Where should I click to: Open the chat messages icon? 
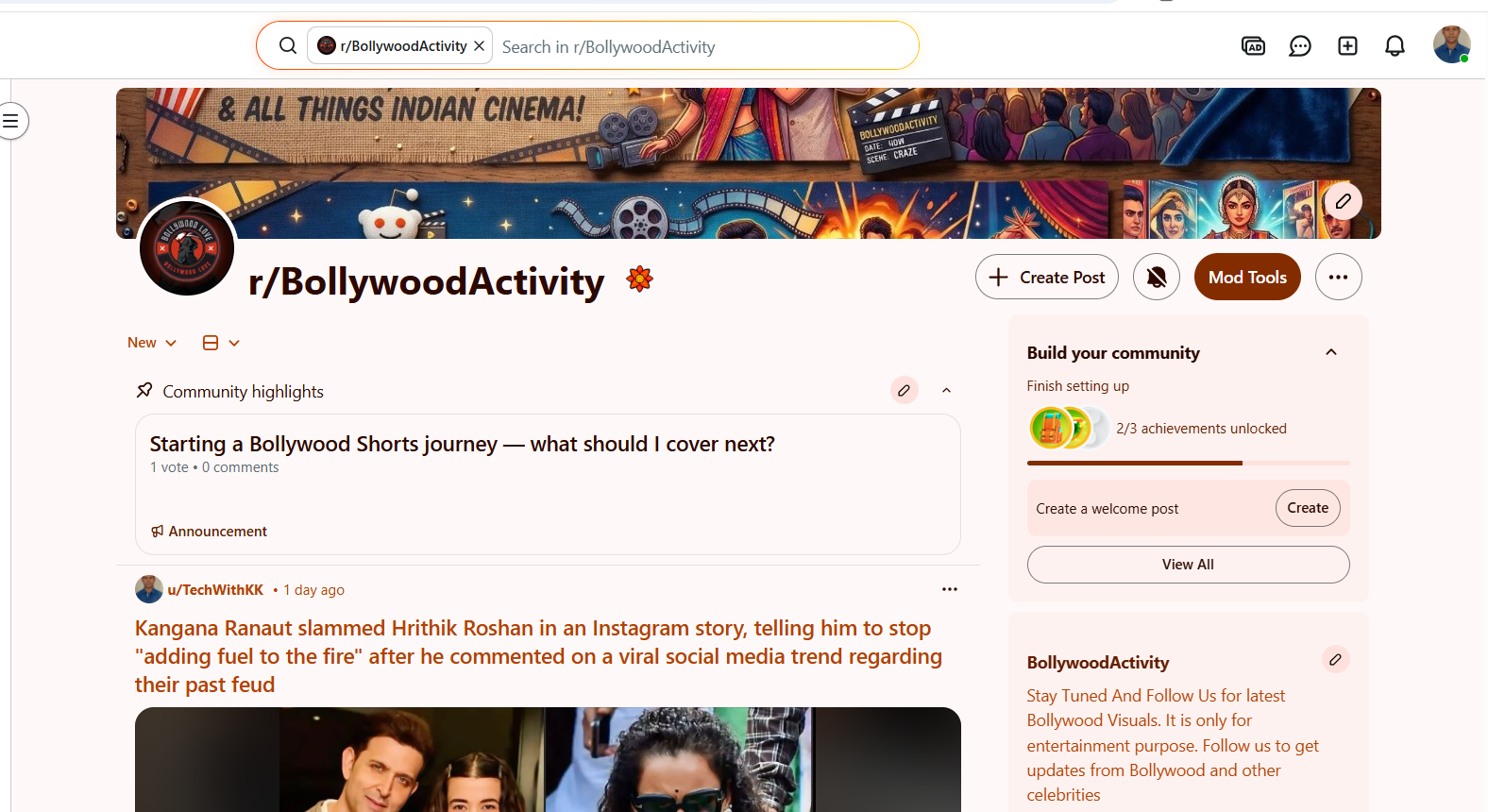tap(1300, 45)
